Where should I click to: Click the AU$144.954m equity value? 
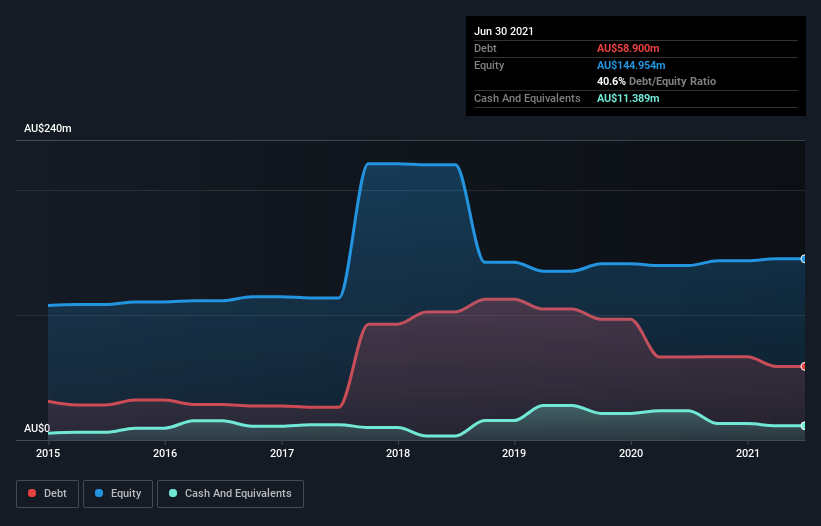click(x=631, y=65)
